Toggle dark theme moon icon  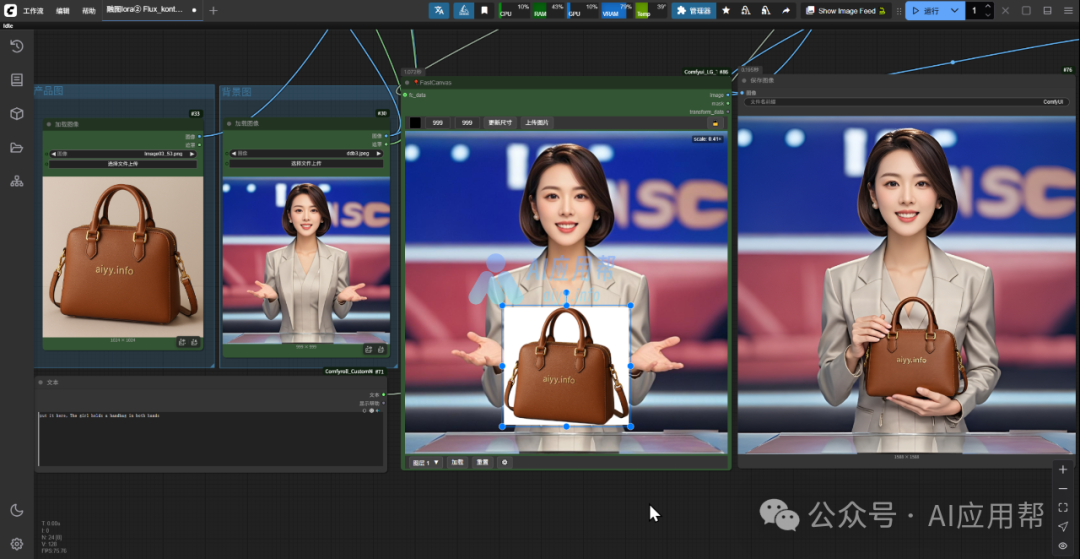pyautogui.click(x=17, y=510)
